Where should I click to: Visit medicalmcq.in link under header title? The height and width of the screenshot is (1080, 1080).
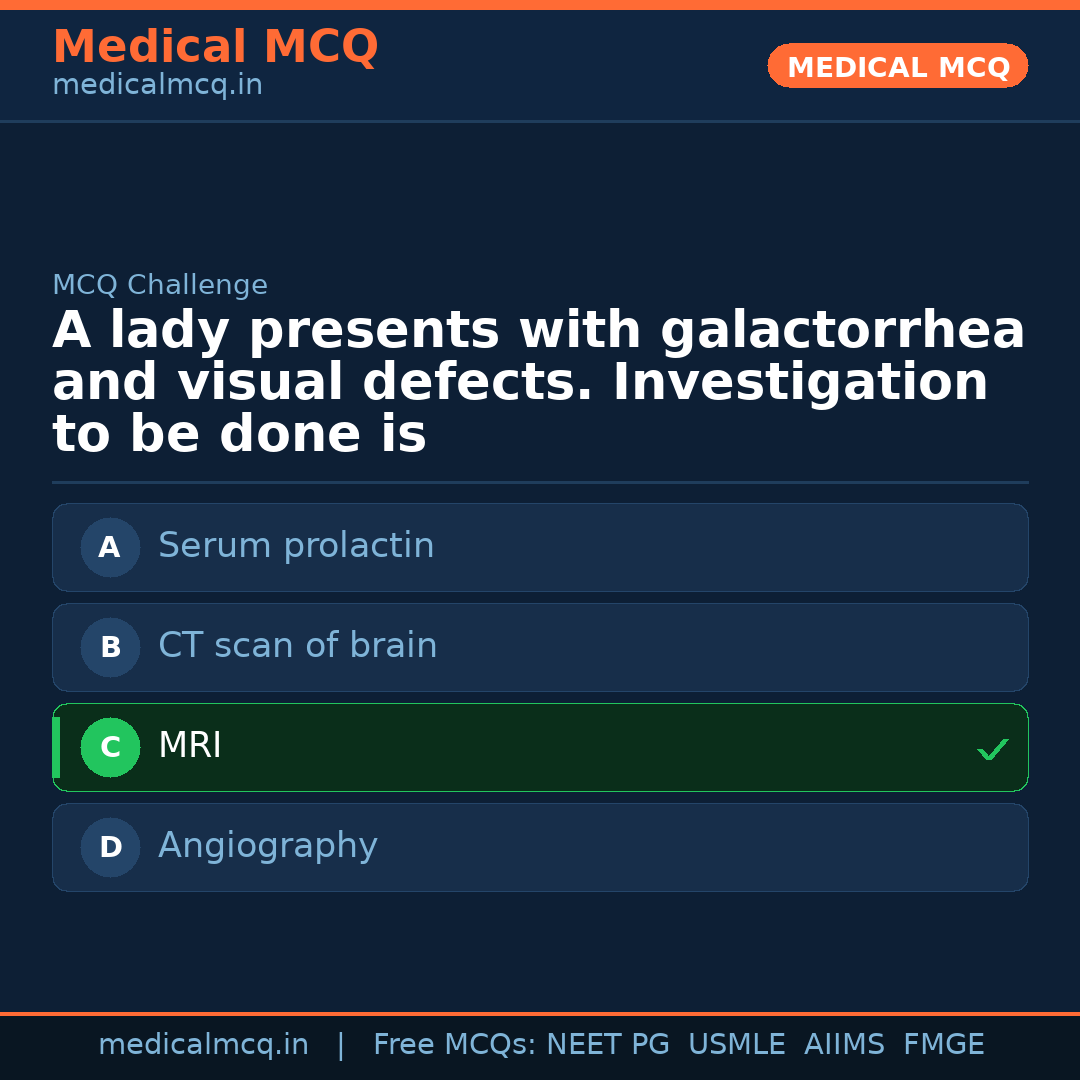click(x=157, y=86)
